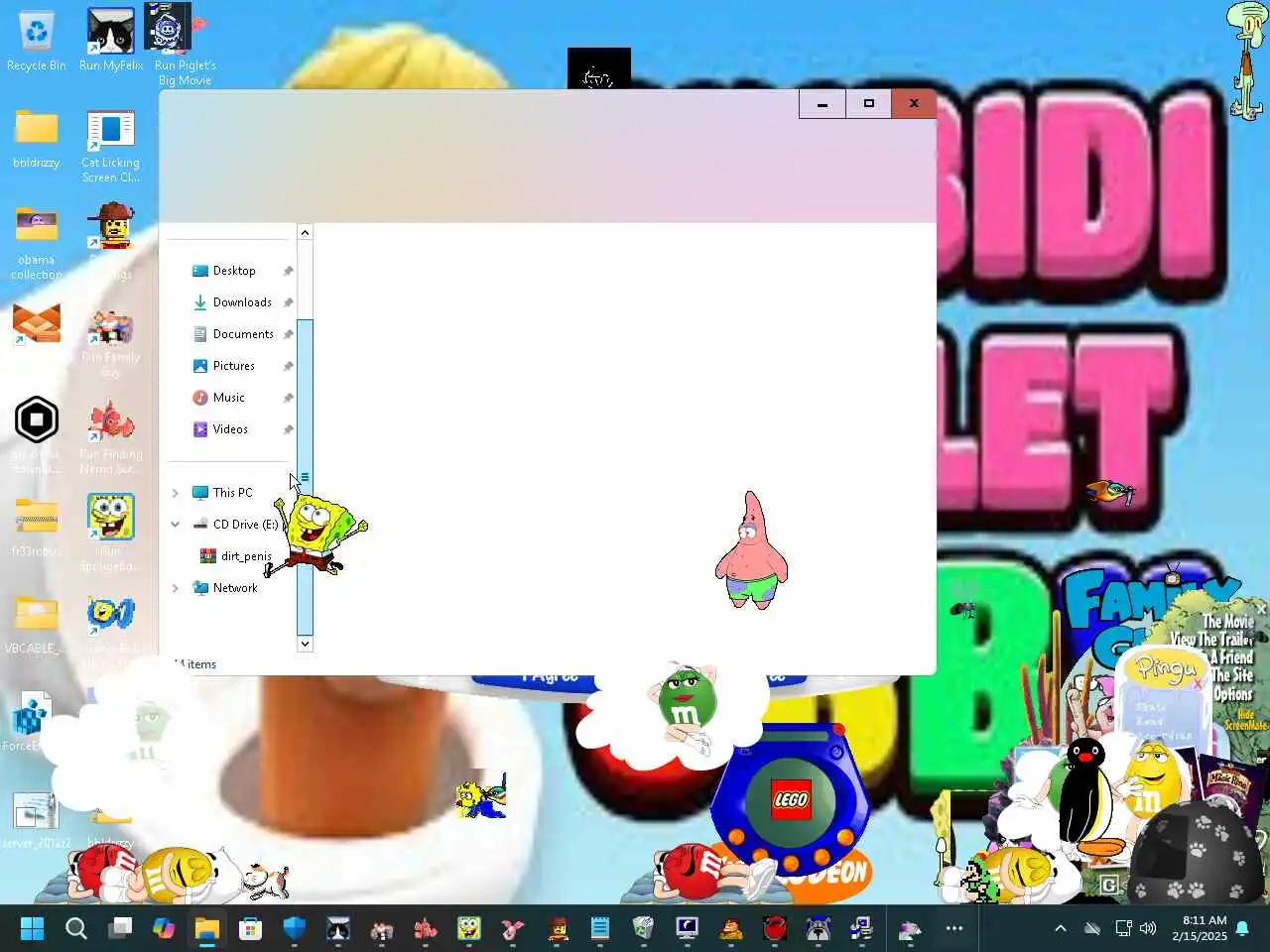This screenshot has height=952, width=1270.
Task: Click the Patrick Star screenmate character
Action: click(751, 549)
